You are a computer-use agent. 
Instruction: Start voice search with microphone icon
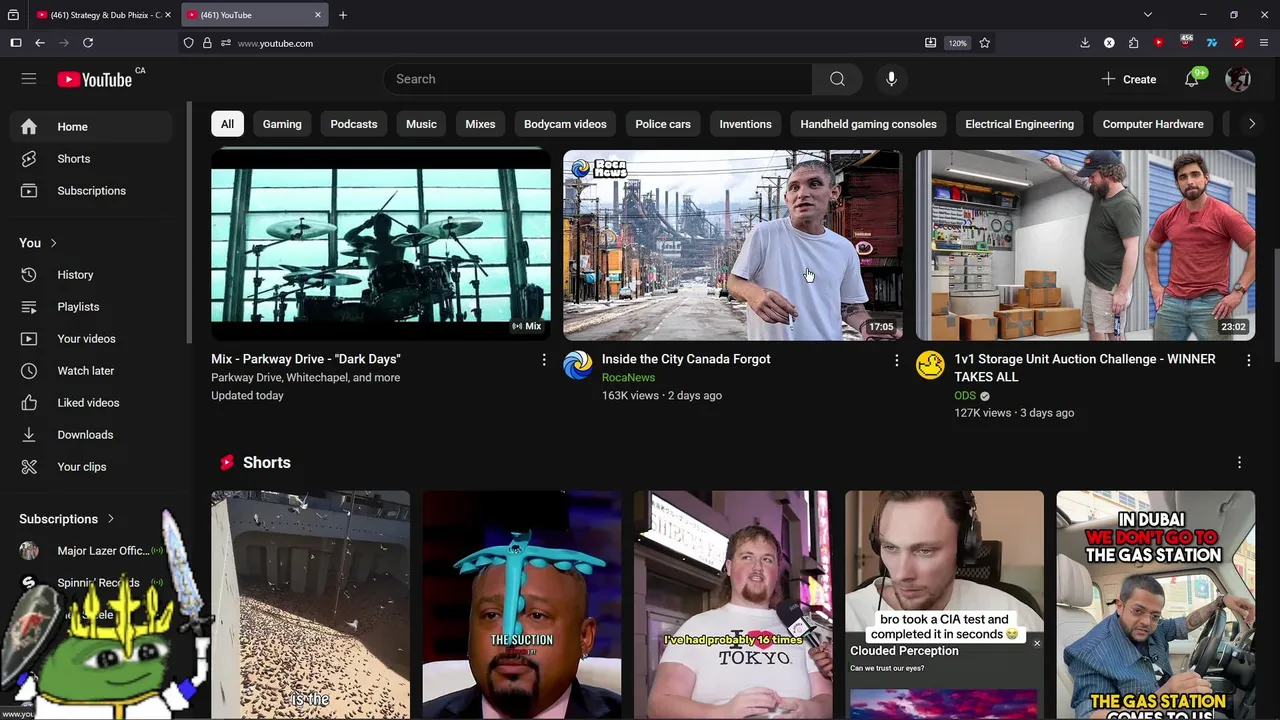[x=891, y=79]
